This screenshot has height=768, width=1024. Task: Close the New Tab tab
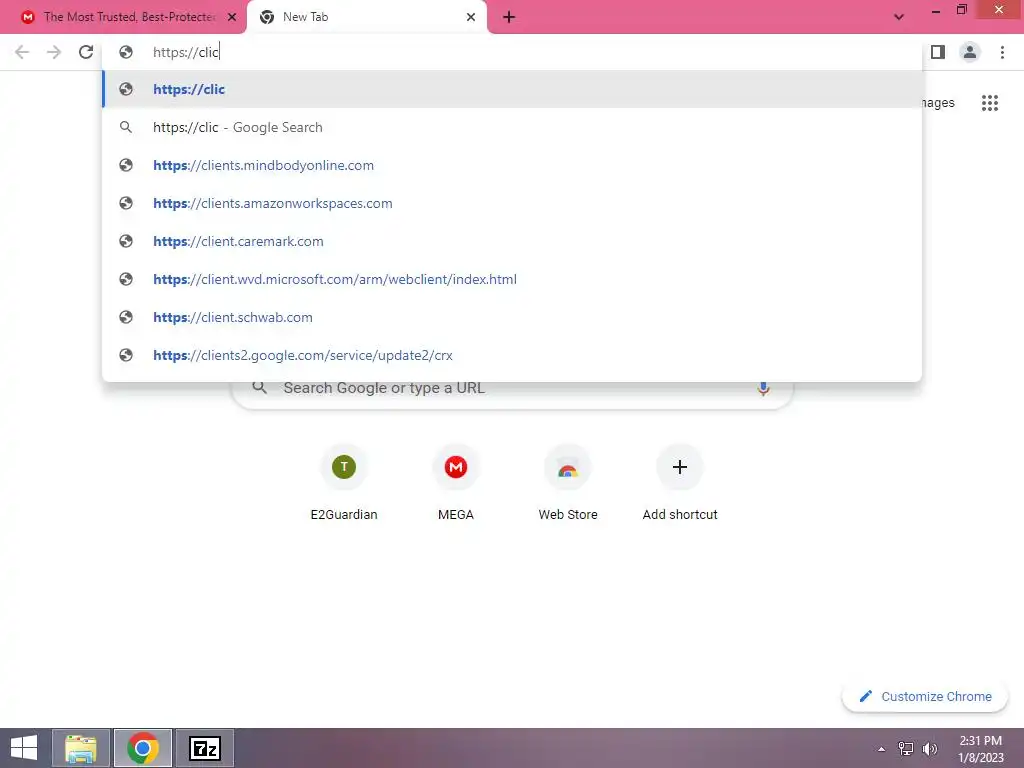point(471,17)
